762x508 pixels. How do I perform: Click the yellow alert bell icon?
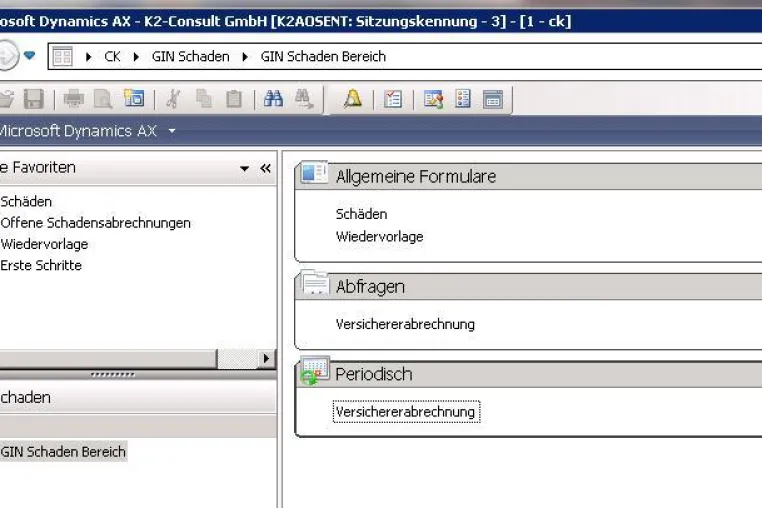353,99
